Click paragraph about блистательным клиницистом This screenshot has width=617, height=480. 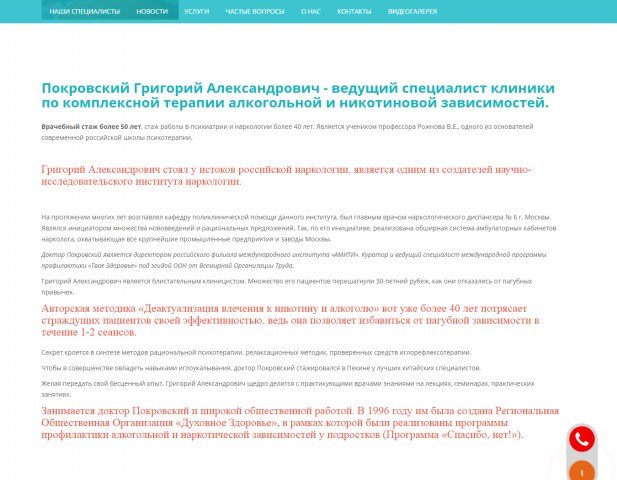point(287,286)
